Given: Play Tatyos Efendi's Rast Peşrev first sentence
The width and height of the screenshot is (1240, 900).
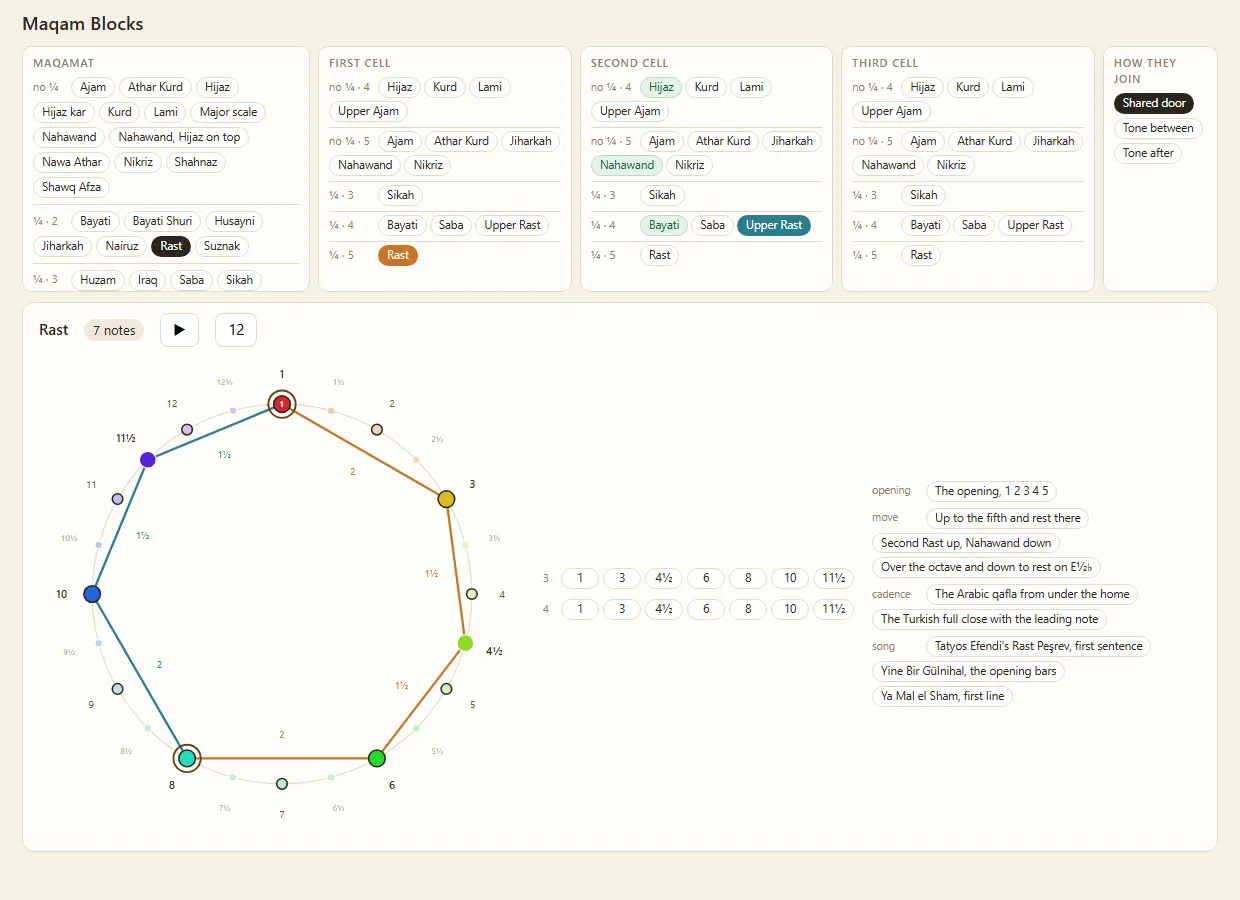Looking at the screenshot, I should tap(1039, 646).
